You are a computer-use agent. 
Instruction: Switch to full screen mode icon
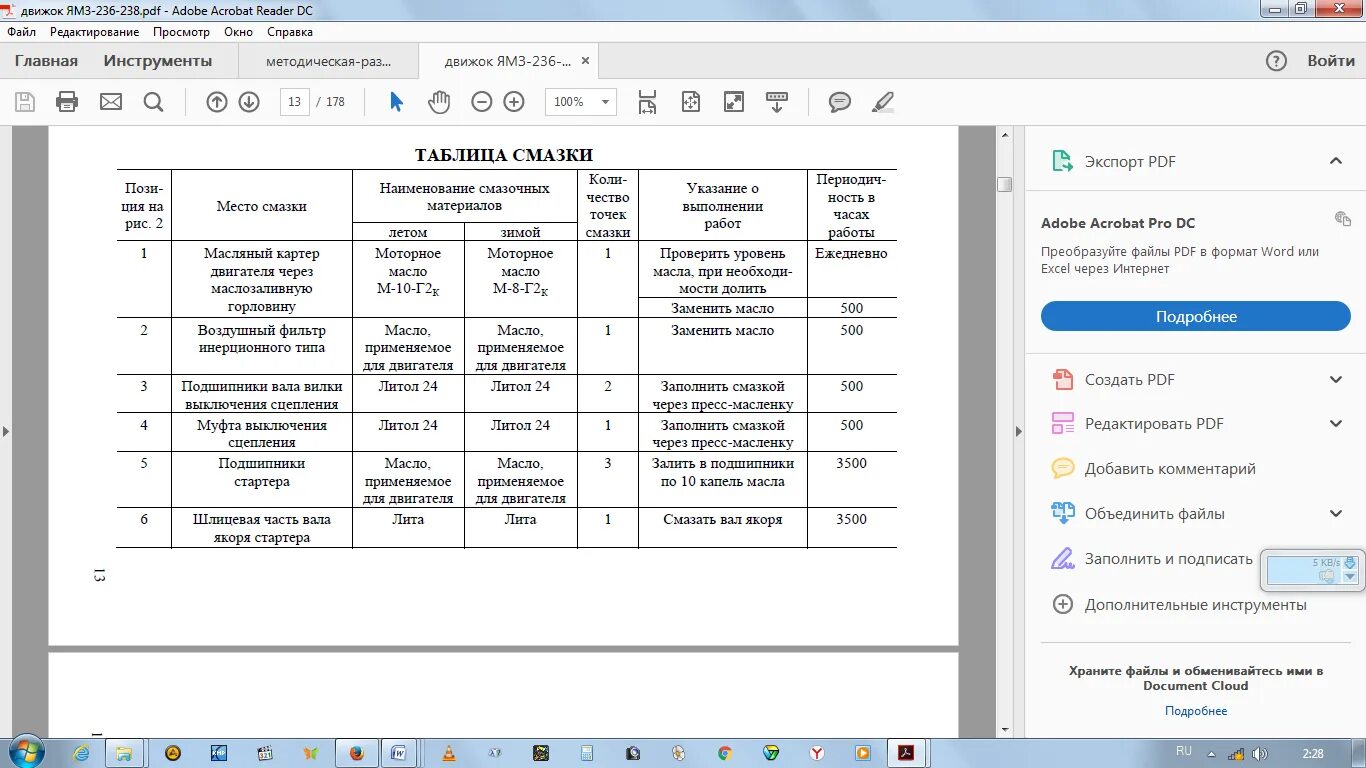(734, 102)
